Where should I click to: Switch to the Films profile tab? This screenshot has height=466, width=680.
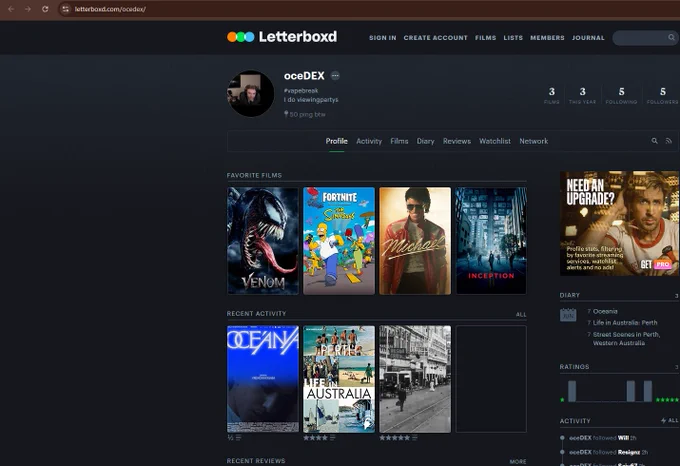[x=399, y=141]
